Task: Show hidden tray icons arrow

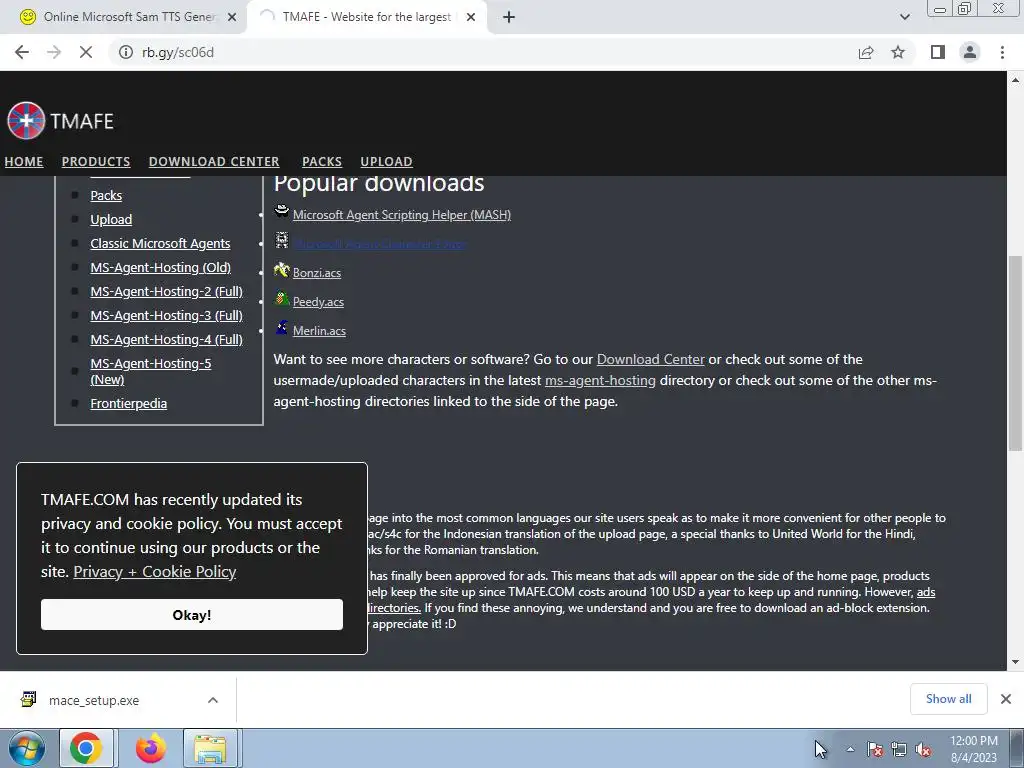Action: pos(850,750)
